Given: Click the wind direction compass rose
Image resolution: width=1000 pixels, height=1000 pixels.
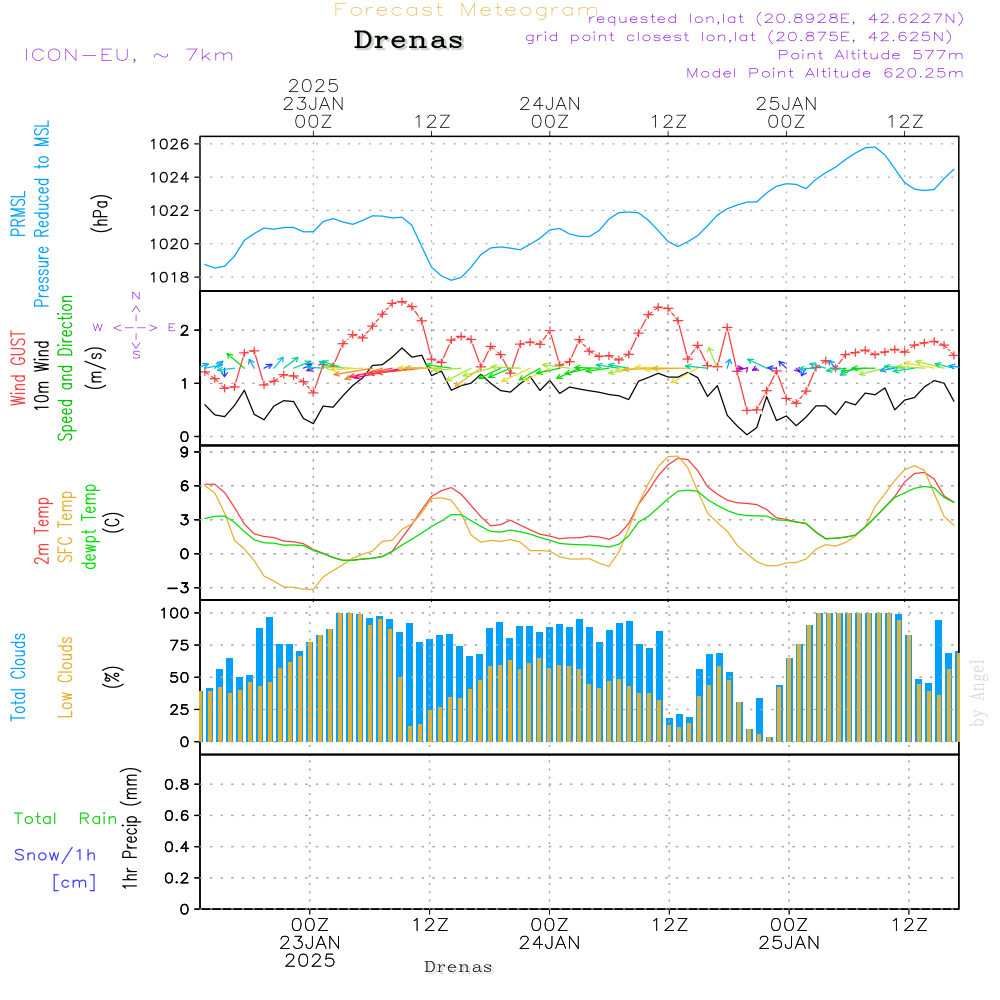Looking at the screenshot, I should pos(136,327).
